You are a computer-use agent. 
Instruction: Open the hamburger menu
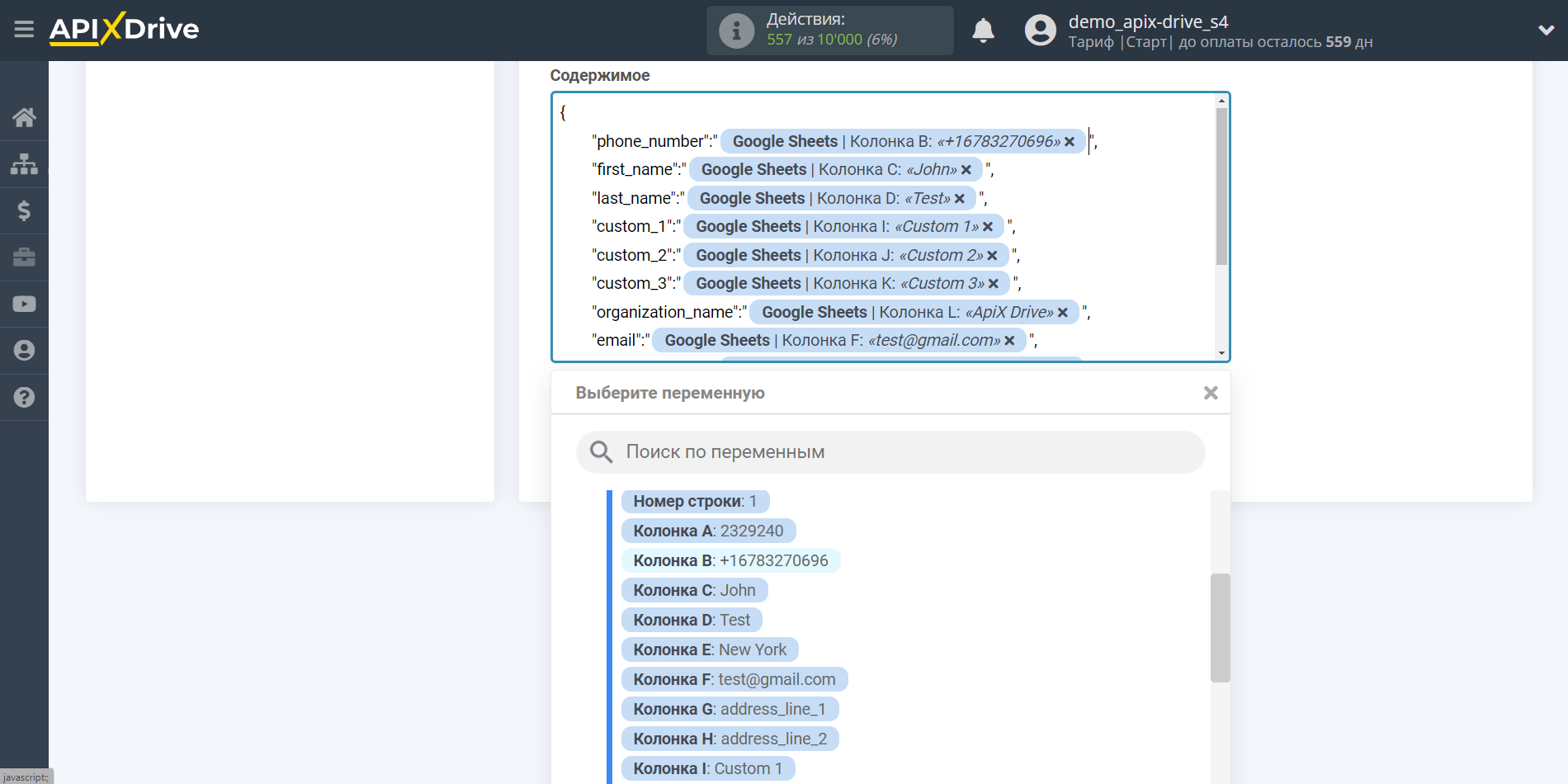24,30
